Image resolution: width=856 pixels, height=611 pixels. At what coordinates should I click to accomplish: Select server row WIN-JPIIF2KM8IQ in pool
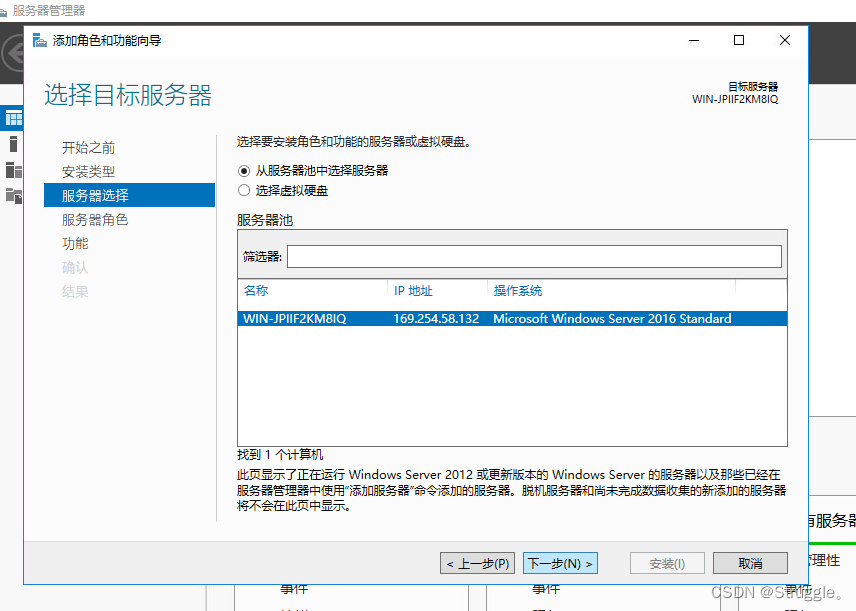tap(512, 318)
